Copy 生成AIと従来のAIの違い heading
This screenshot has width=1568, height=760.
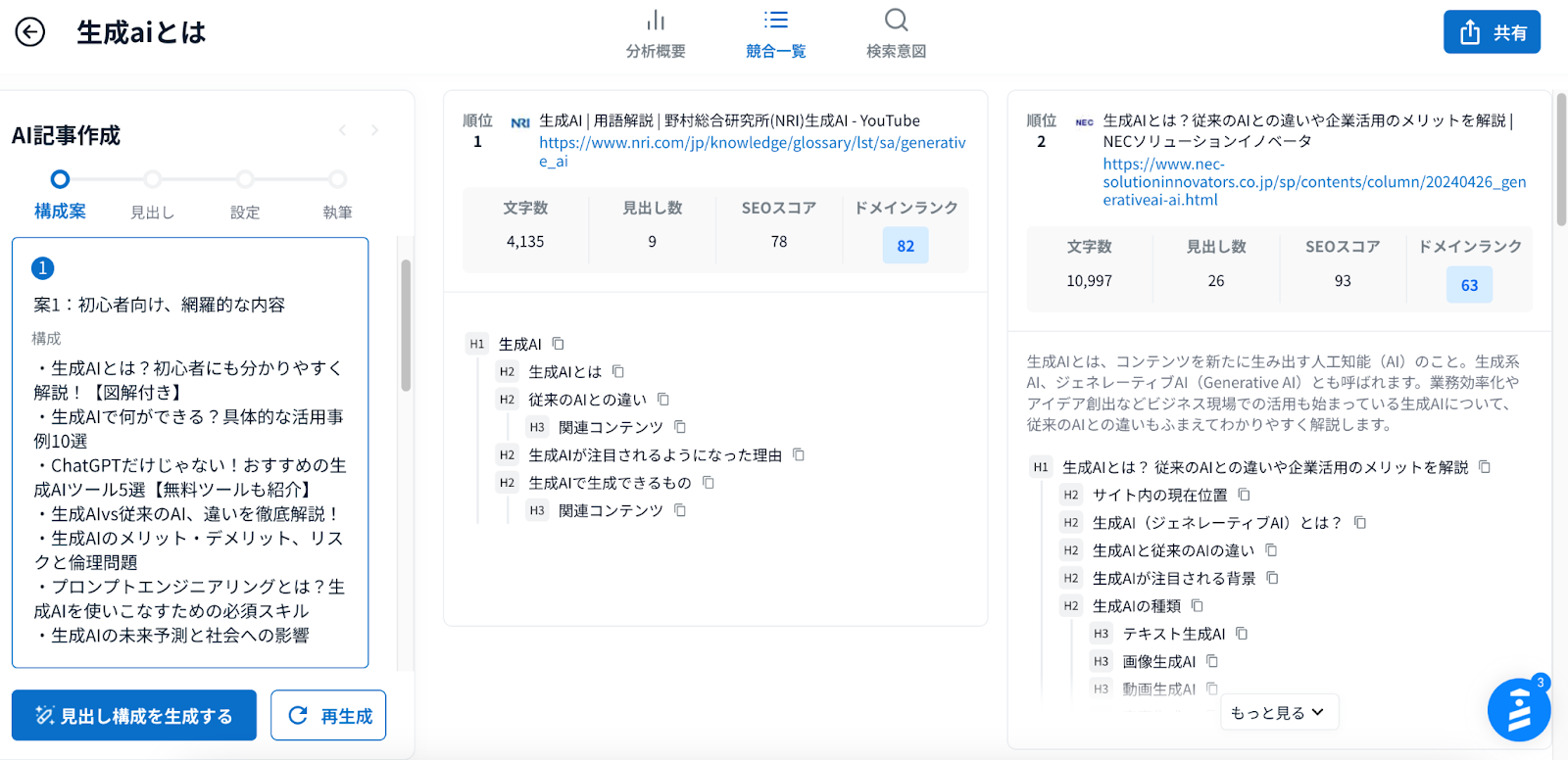pyautogui.click(x=1270, y=550)
